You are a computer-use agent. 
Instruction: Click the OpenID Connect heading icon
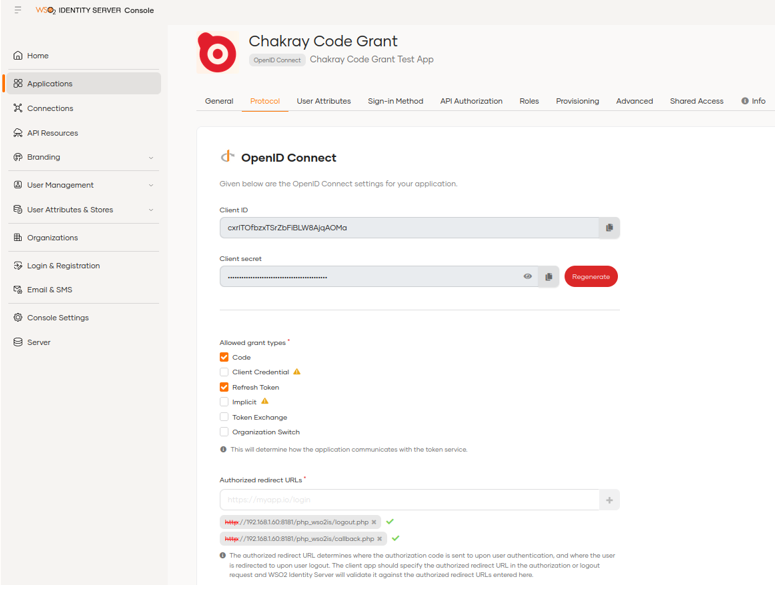(227, 157)
